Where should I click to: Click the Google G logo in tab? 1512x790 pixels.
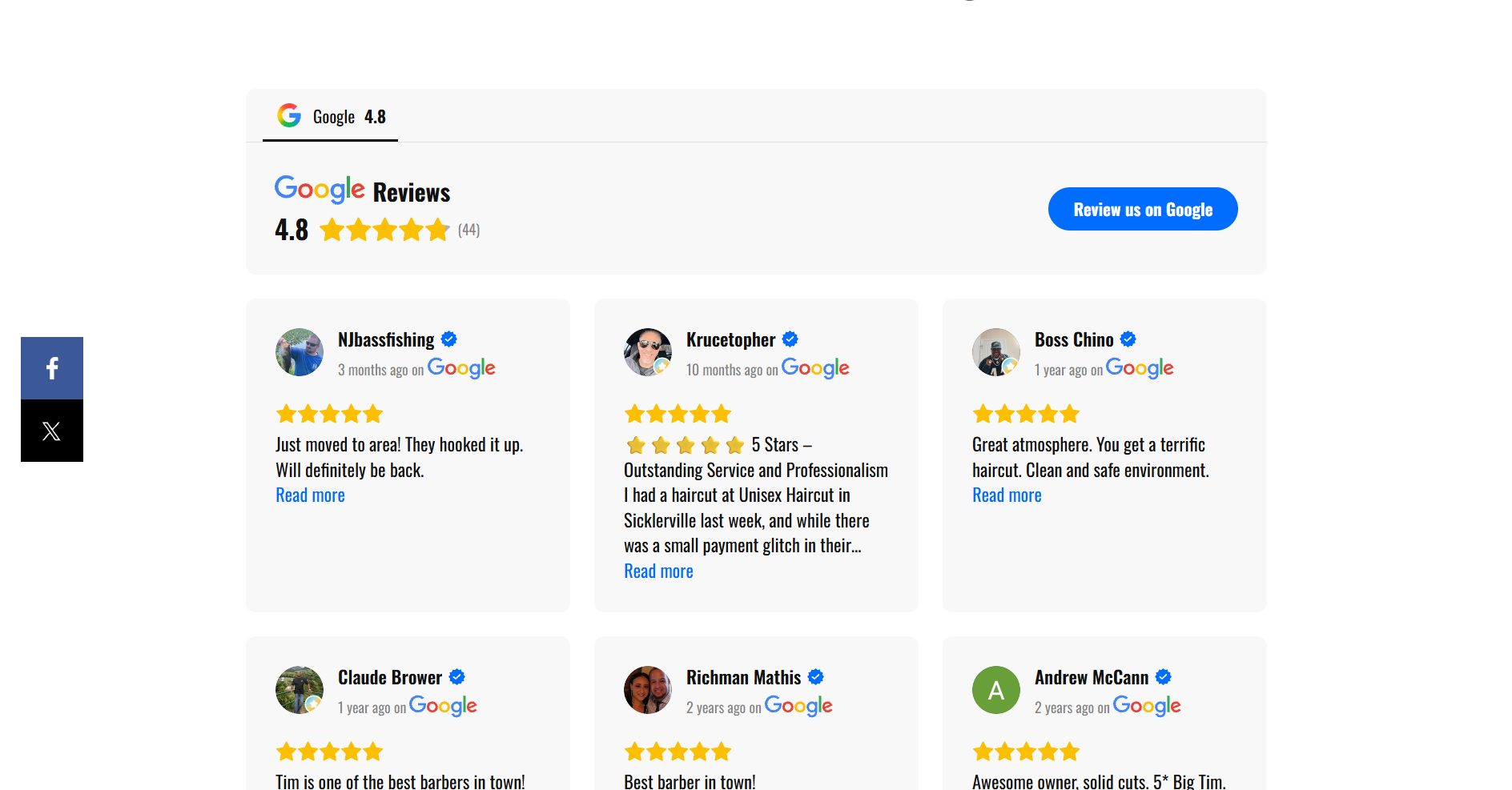tap(289, 116)
